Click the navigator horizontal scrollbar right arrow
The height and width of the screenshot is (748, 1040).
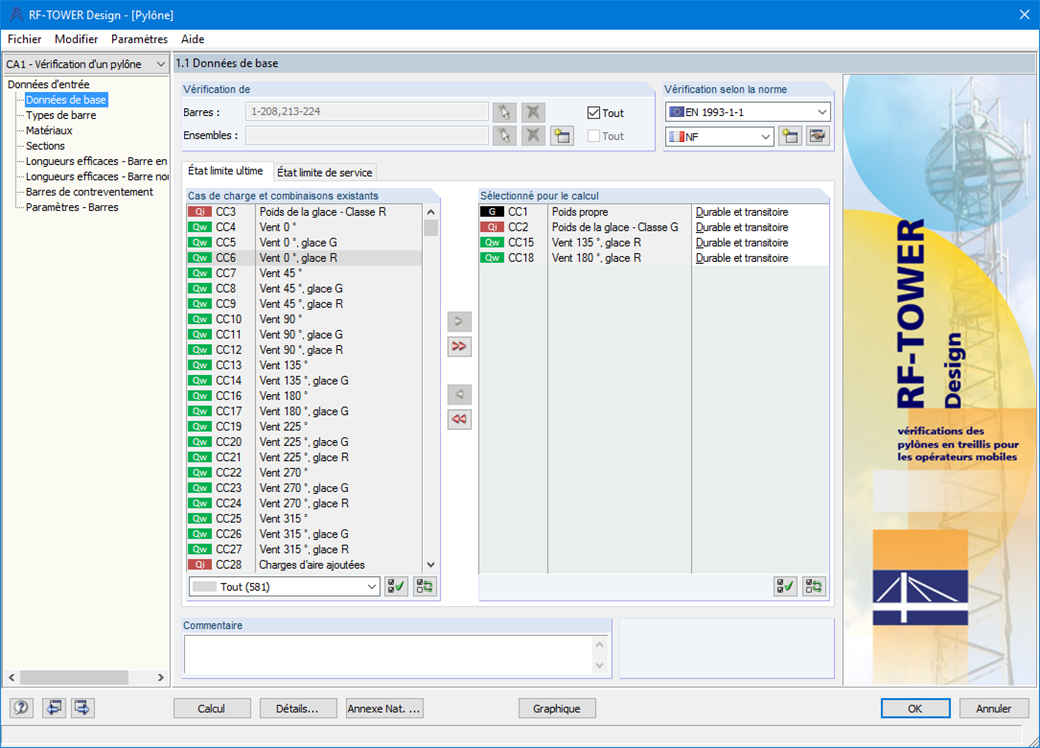(x=161, y=678)
